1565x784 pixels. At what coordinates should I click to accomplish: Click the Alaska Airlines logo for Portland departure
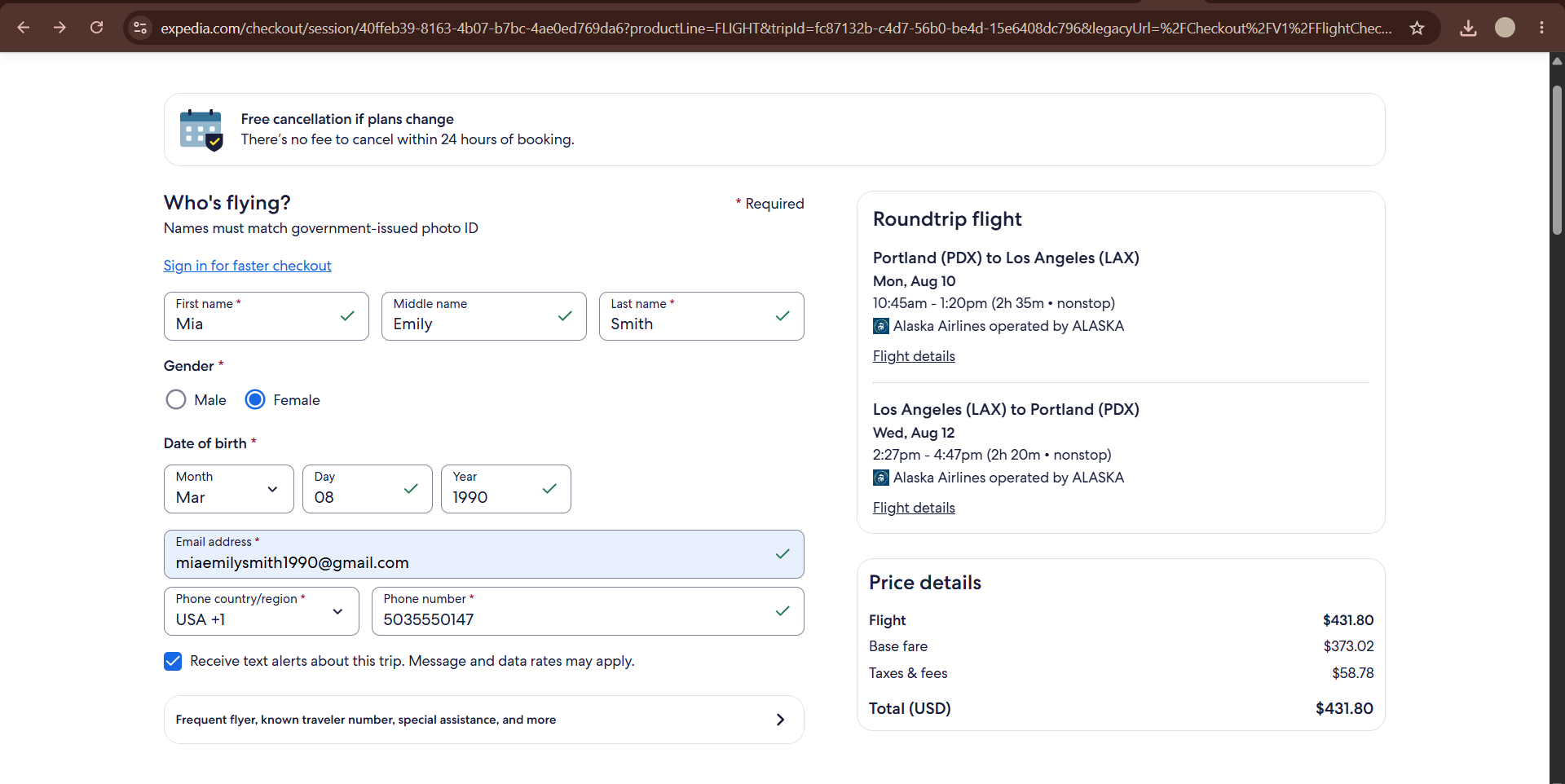pyautogui.click(x=881, y=326)
